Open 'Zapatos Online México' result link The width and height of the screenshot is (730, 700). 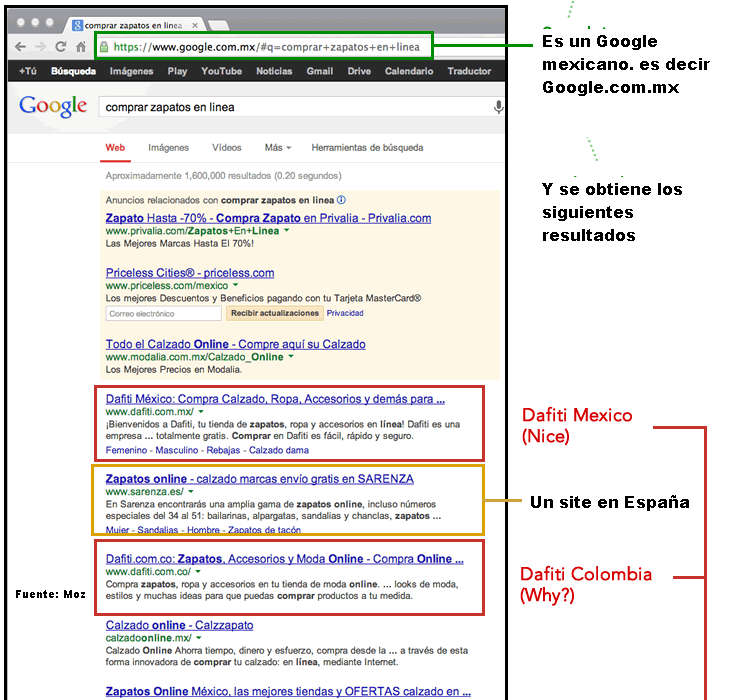point(288,692)
